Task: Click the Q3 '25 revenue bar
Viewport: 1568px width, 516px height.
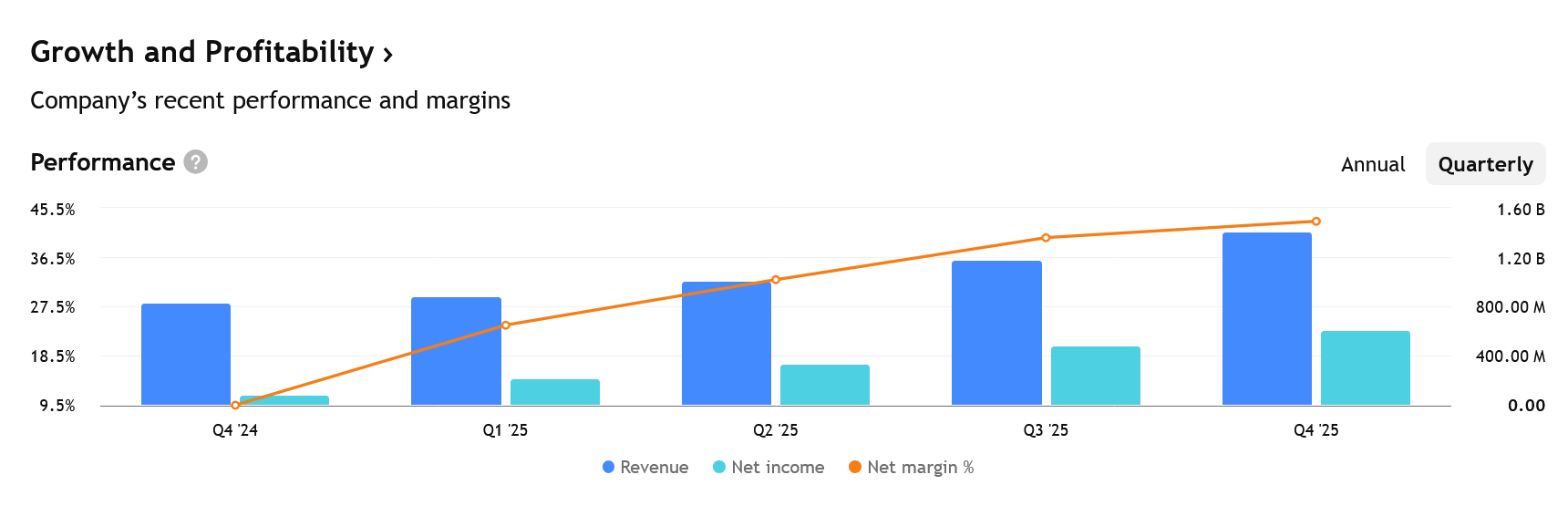Action: click(x=996, y=333)
